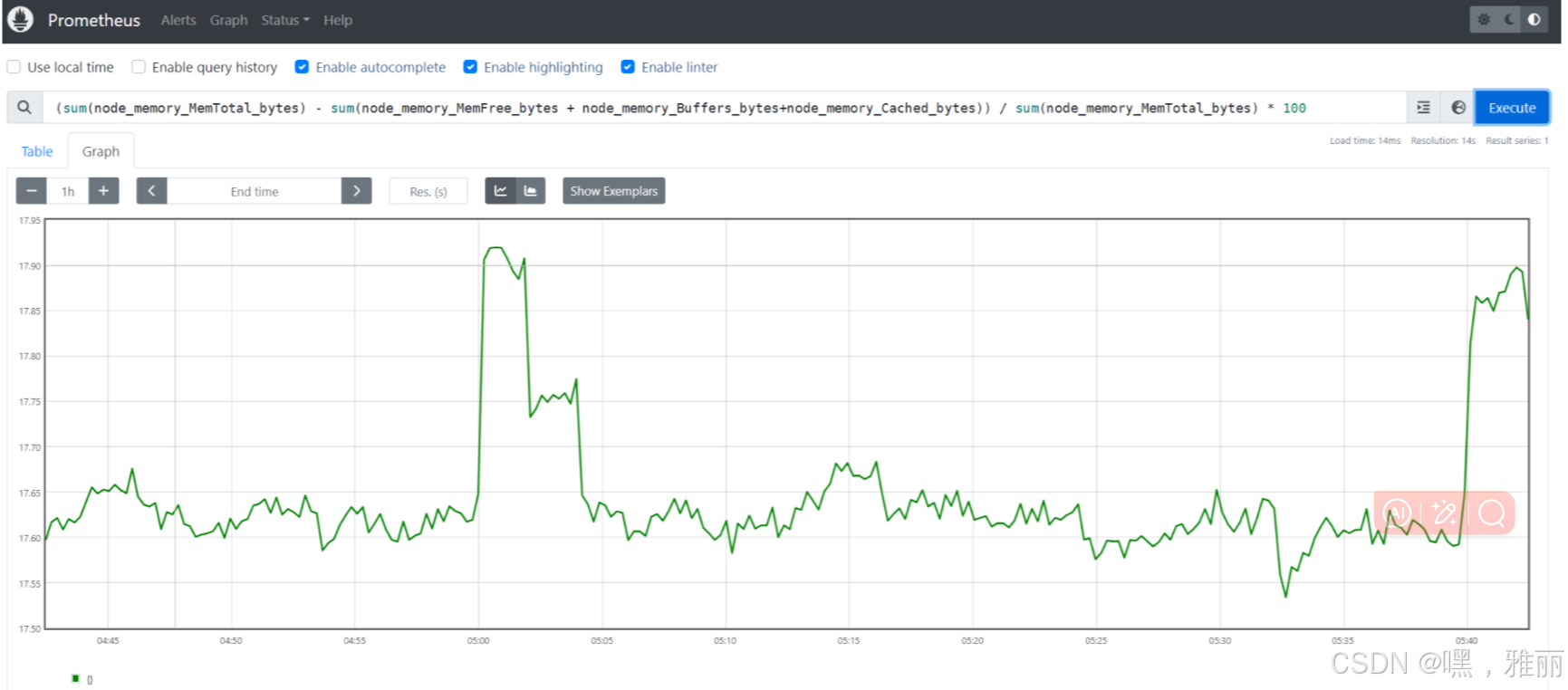
Task: Click the 1h range input
Action: tap(68, 191)
